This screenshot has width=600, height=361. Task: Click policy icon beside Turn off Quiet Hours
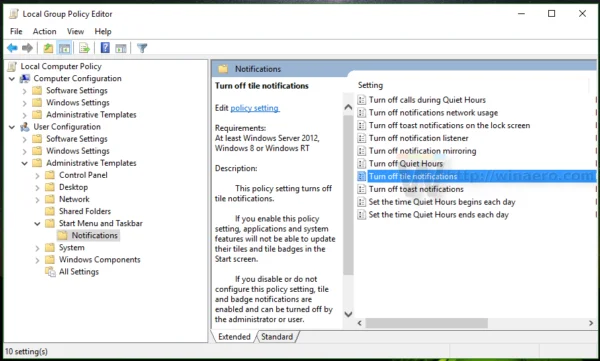click(362, 163)
